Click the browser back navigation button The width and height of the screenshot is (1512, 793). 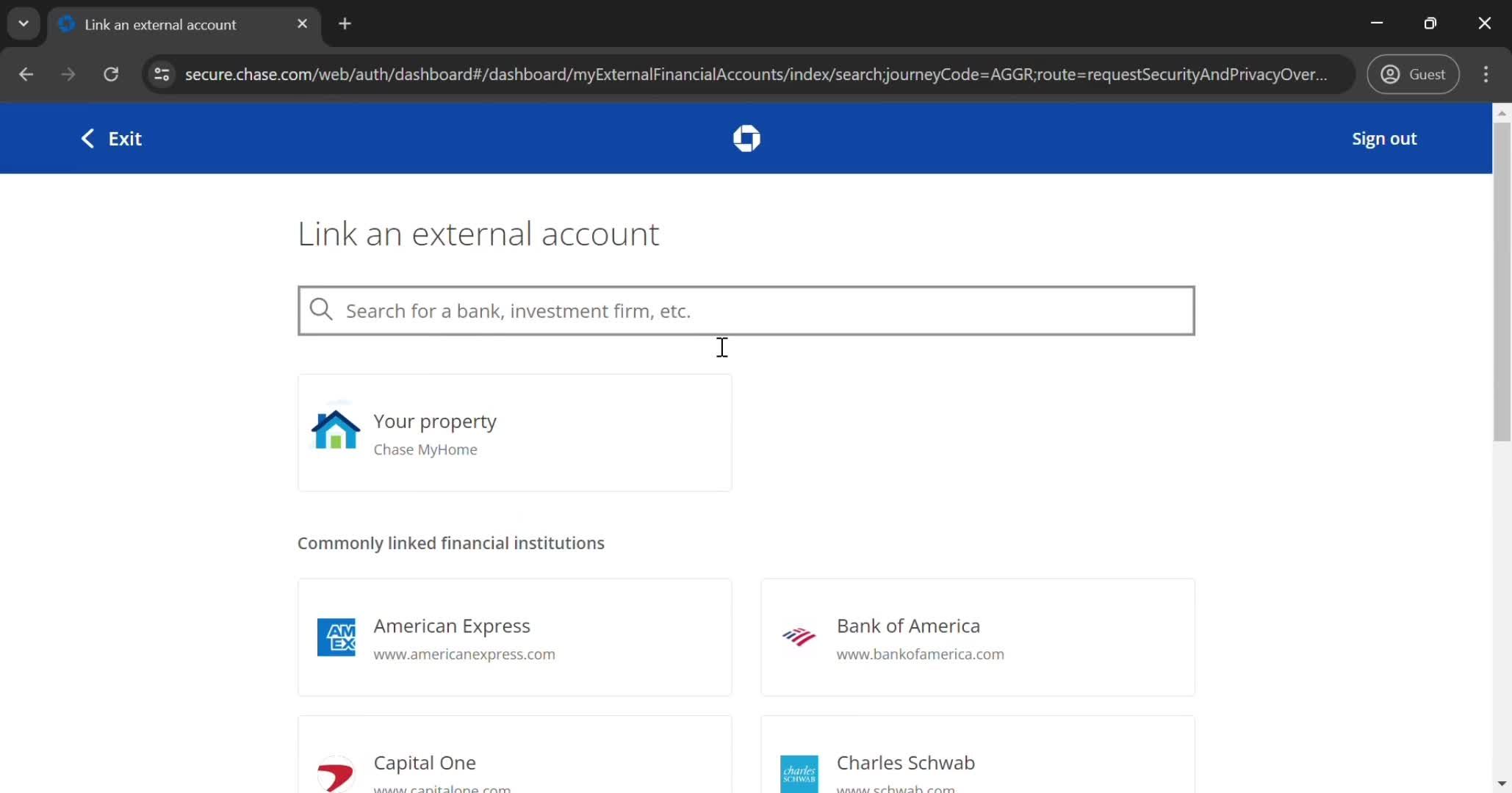pos(27,74)
